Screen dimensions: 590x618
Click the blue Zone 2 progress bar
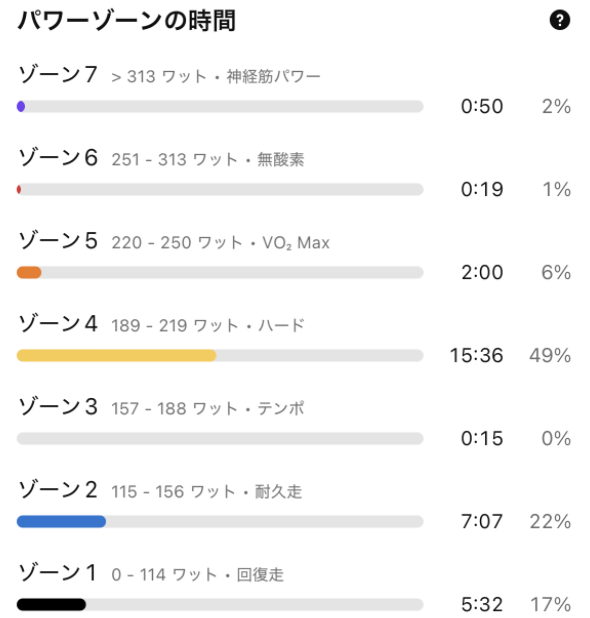tap(220, 521)
